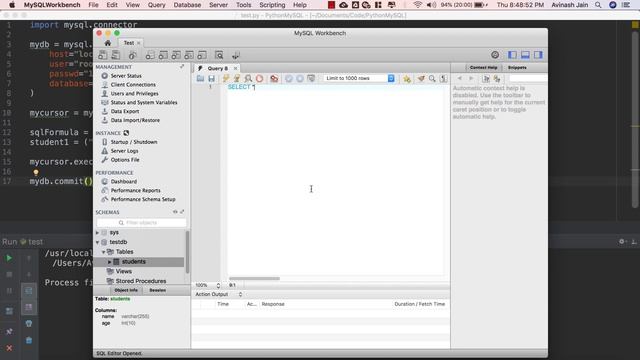Image resolution: width=640 pixels, height=360 pixels.
Task: Save the query script icon
Action: tap(211, 78)
